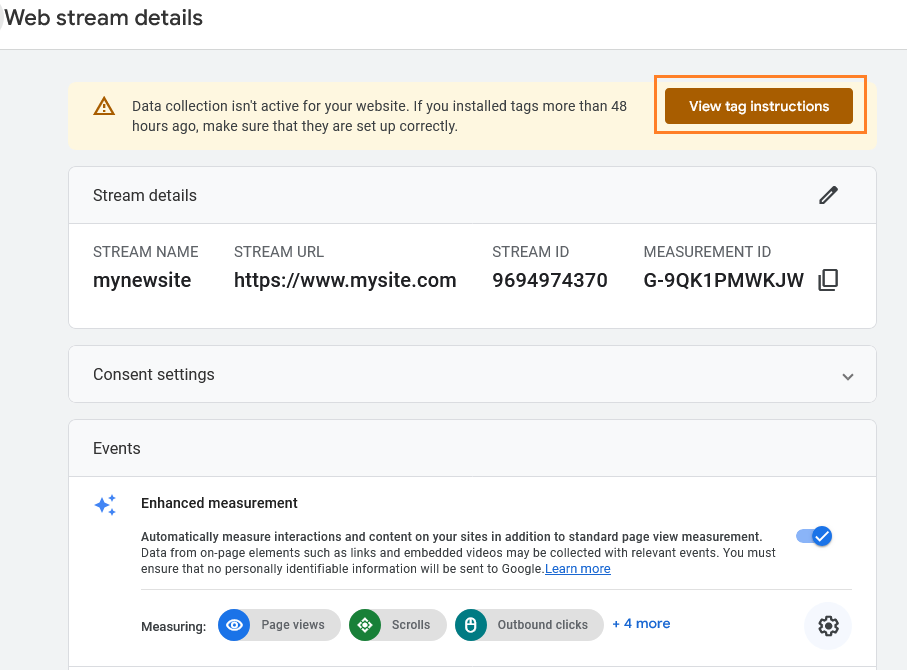Click the data collection warning message text
This screenshot has height=670, width=907.
(379, 116)
